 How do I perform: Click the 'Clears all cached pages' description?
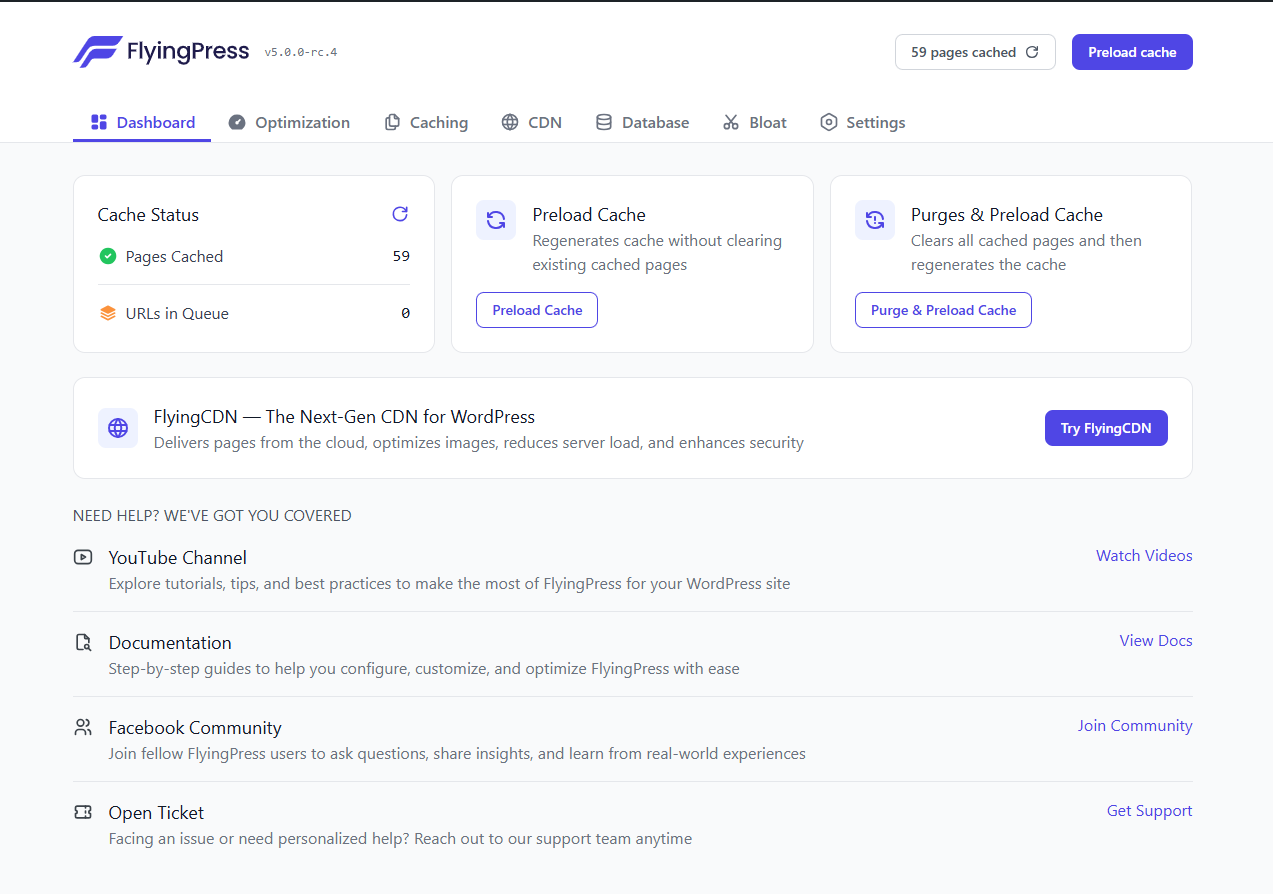(1026, 253)
